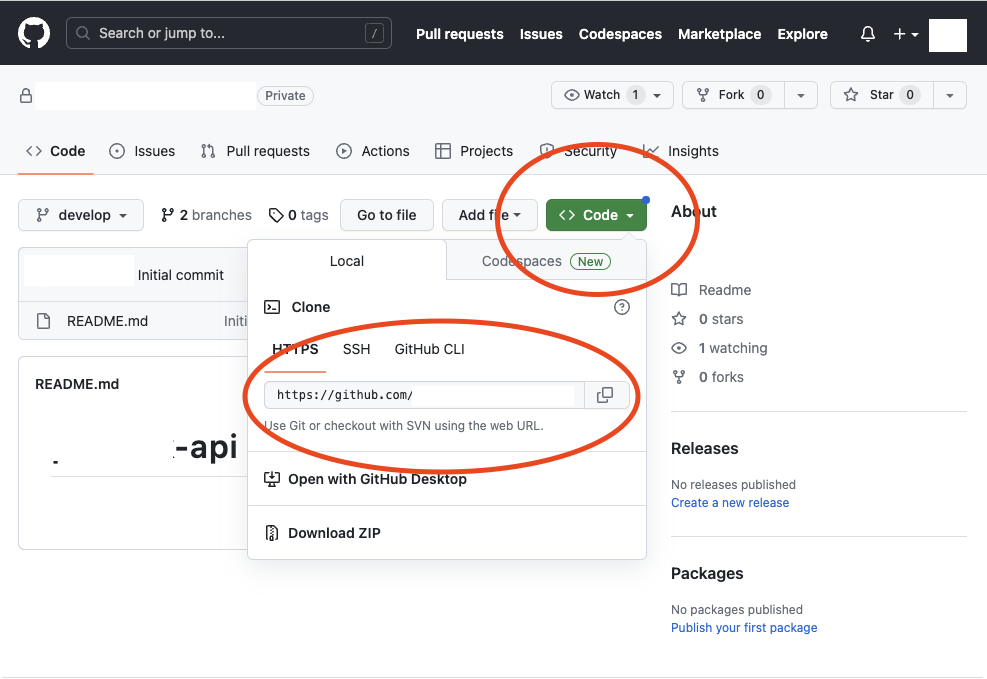View the 0 tags link
The image size is (987, 679).
(x=298, y=215)
